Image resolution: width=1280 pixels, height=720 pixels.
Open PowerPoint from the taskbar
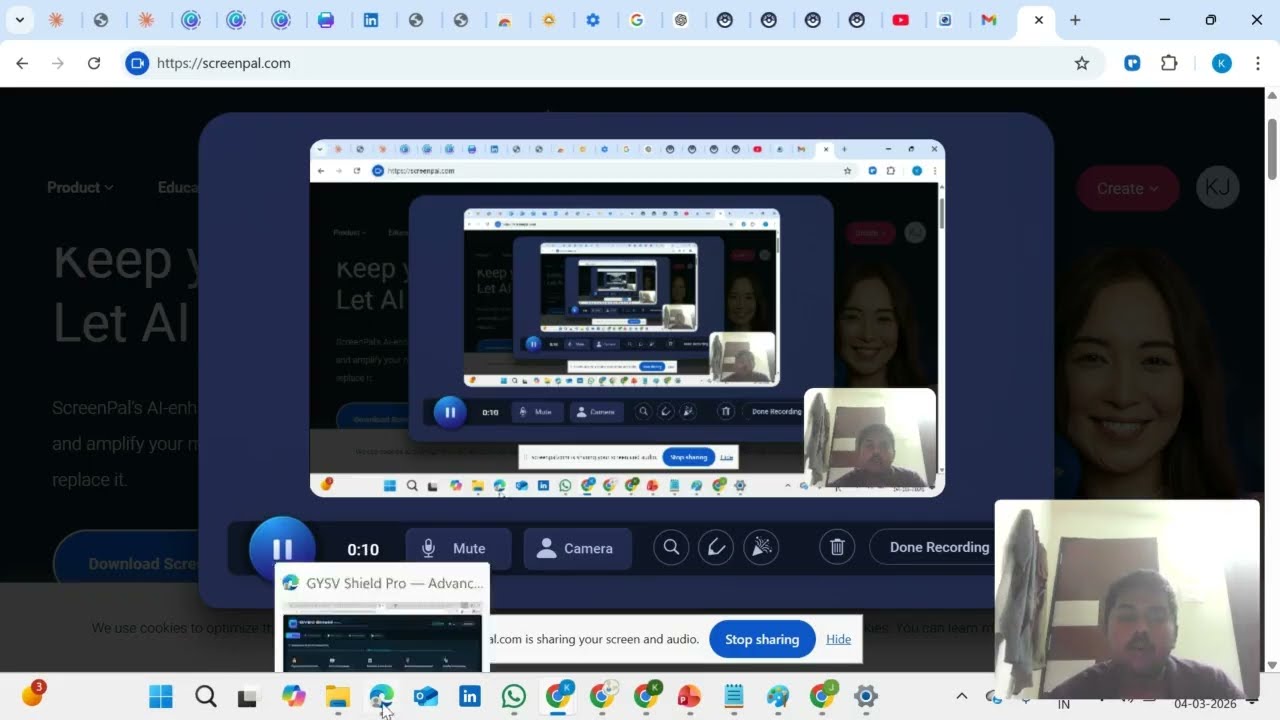(689, 696)
